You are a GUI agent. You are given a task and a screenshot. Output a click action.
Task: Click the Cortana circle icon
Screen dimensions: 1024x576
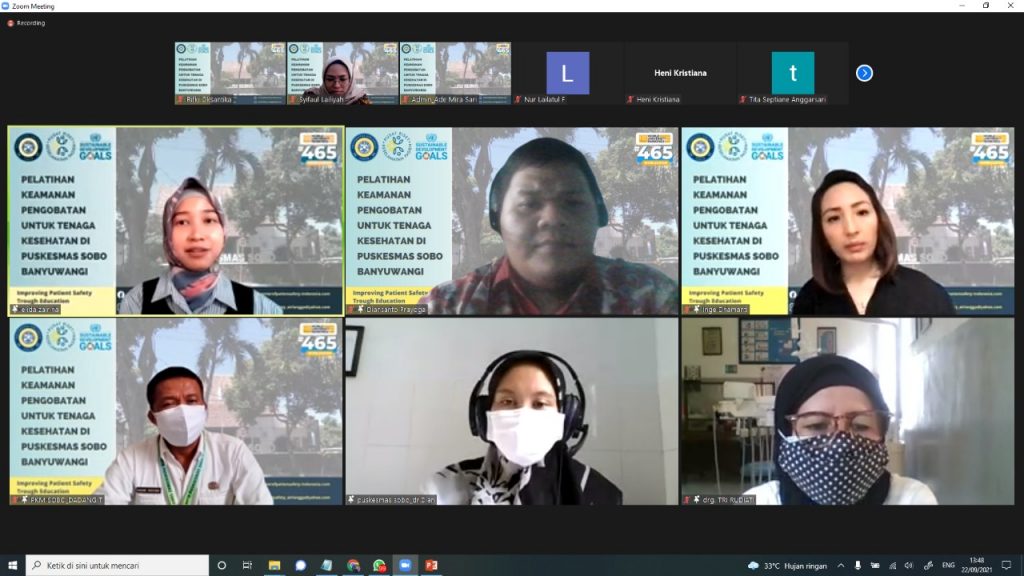point(221,565)
